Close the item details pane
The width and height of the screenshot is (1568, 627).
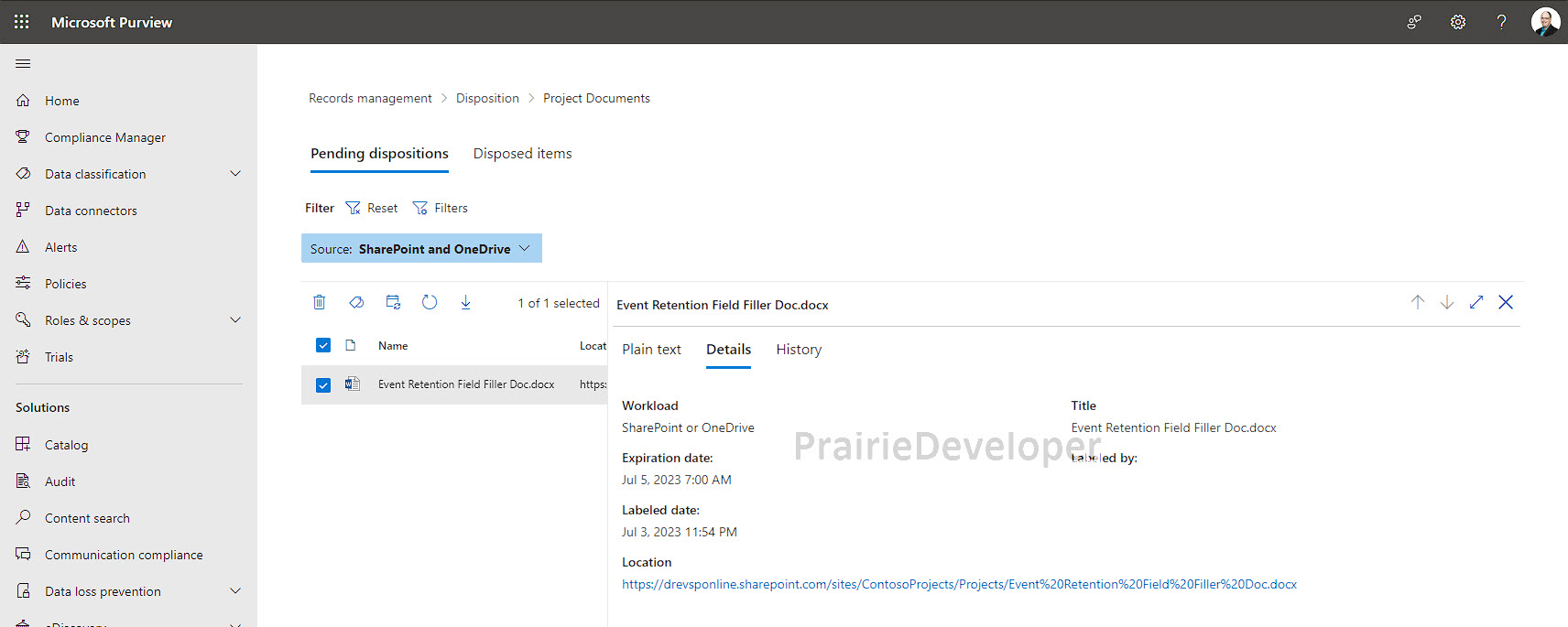(x=1506, y=302)
